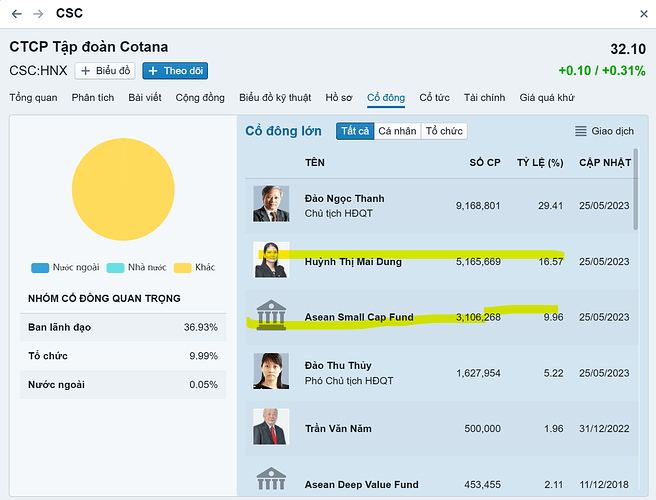The width and height of the screenshot is (656, 500).
Task: Open the Tài chính tab
Action: point(484,98)
